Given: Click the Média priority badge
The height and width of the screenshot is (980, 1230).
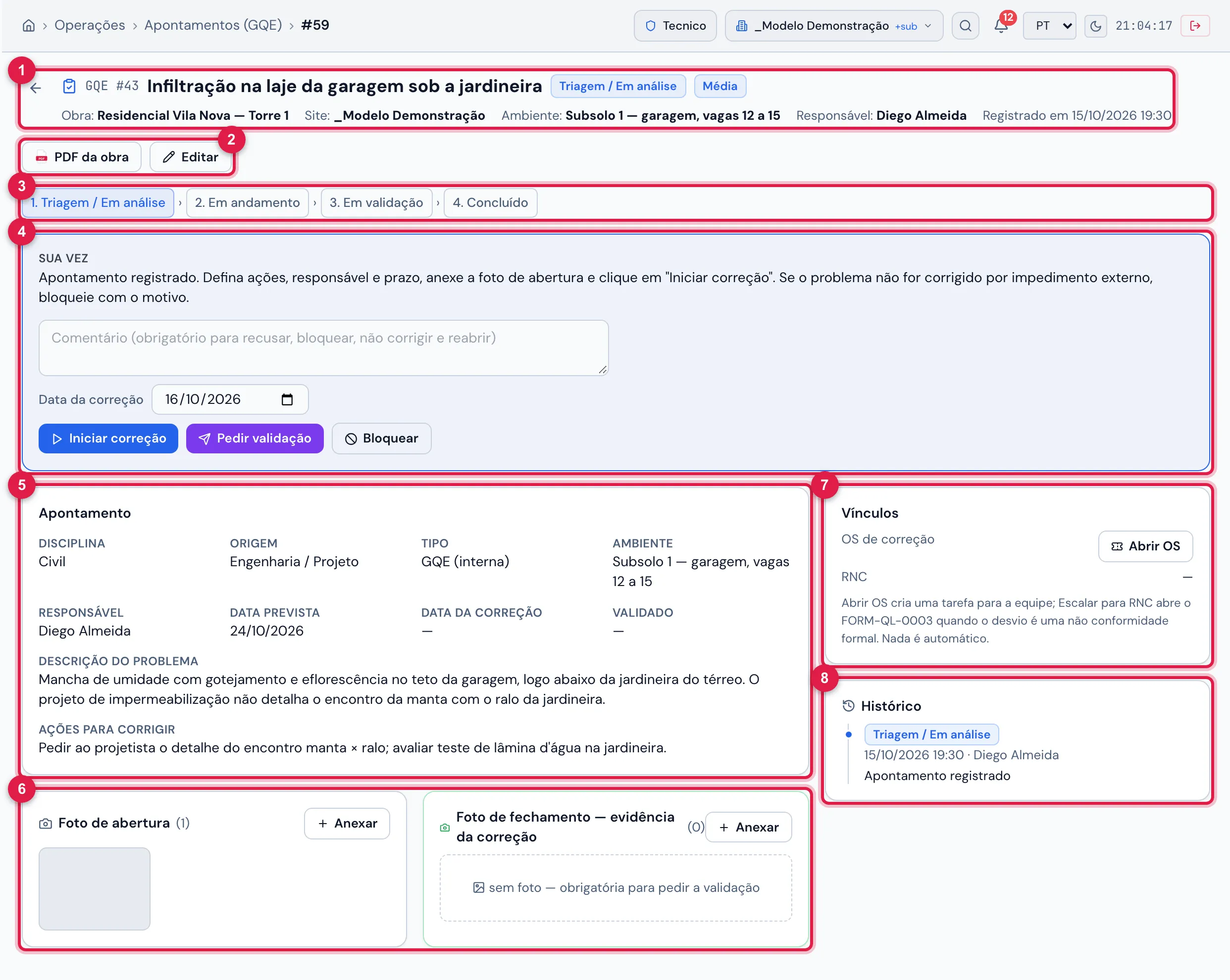Looking at the screenshot, I should pyautogui.click(x=720, y=86).
